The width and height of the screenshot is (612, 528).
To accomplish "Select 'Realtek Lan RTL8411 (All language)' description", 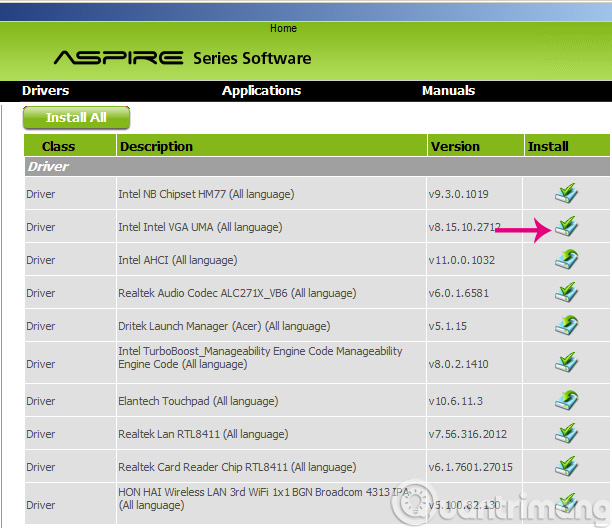I will click(x=203, y=434).
